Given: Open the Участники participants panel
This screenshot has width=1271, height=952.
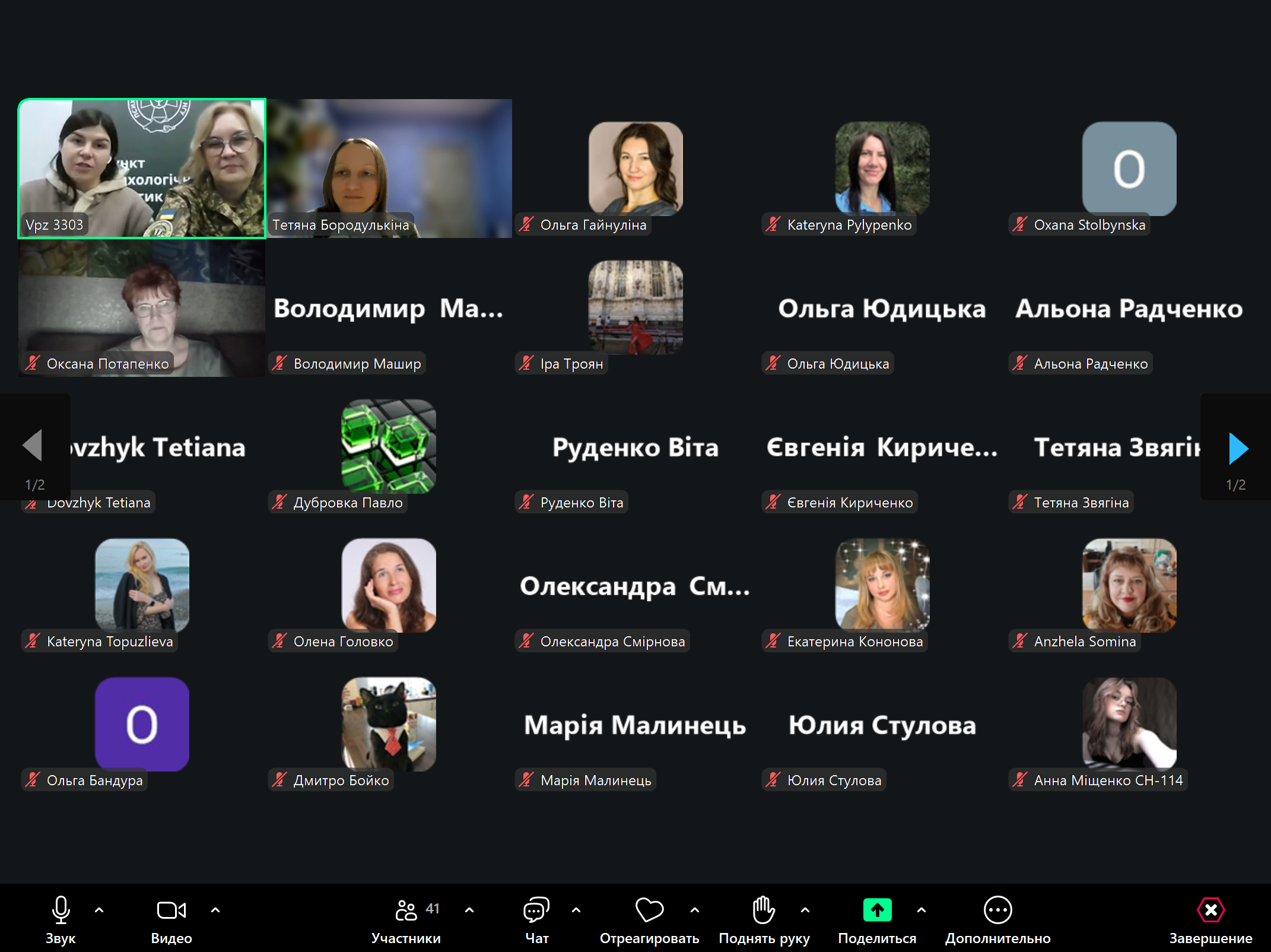Looking at the screenshot, I should (x=406, y=909).
